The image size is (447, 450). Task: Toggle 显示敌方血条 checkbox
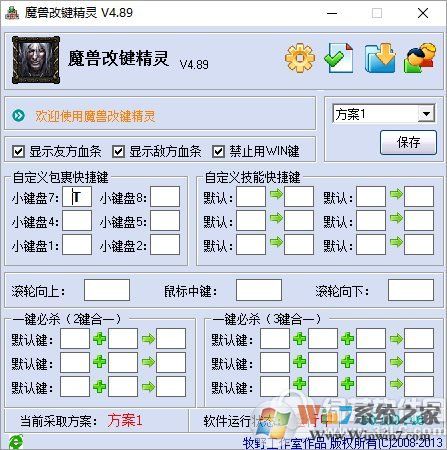coord(118,152)
